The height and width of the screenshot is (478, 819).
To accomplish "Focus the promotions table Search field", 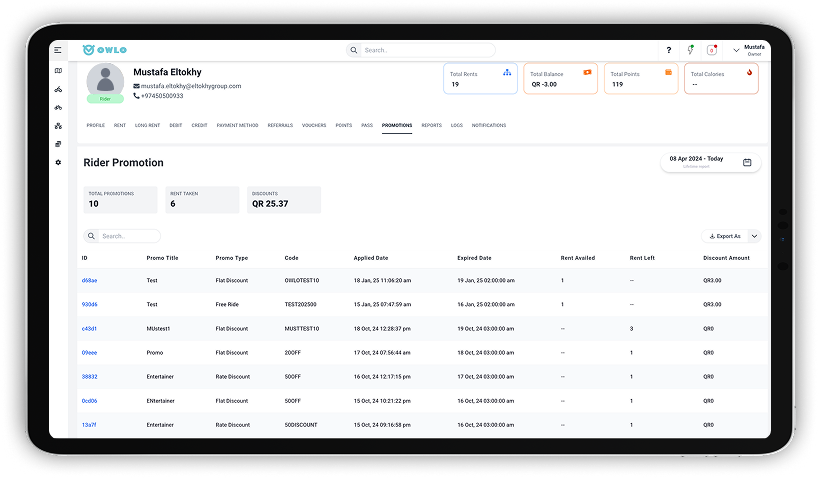I will tap(122, 236).
